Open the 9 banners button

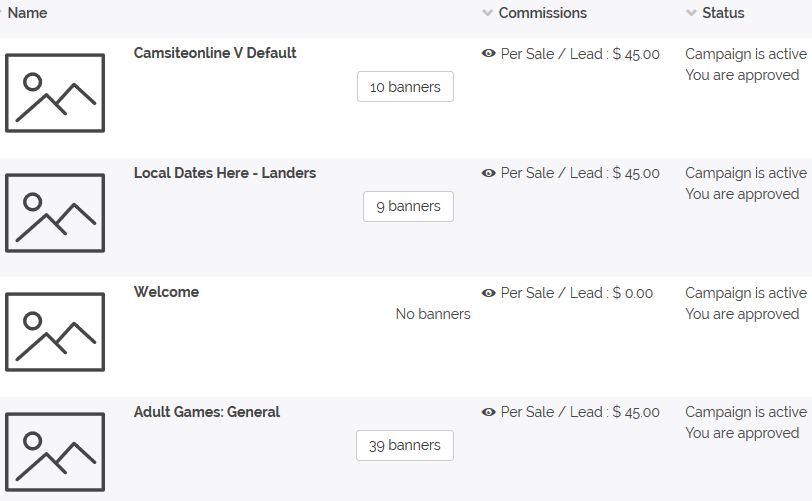coord(409,206)
